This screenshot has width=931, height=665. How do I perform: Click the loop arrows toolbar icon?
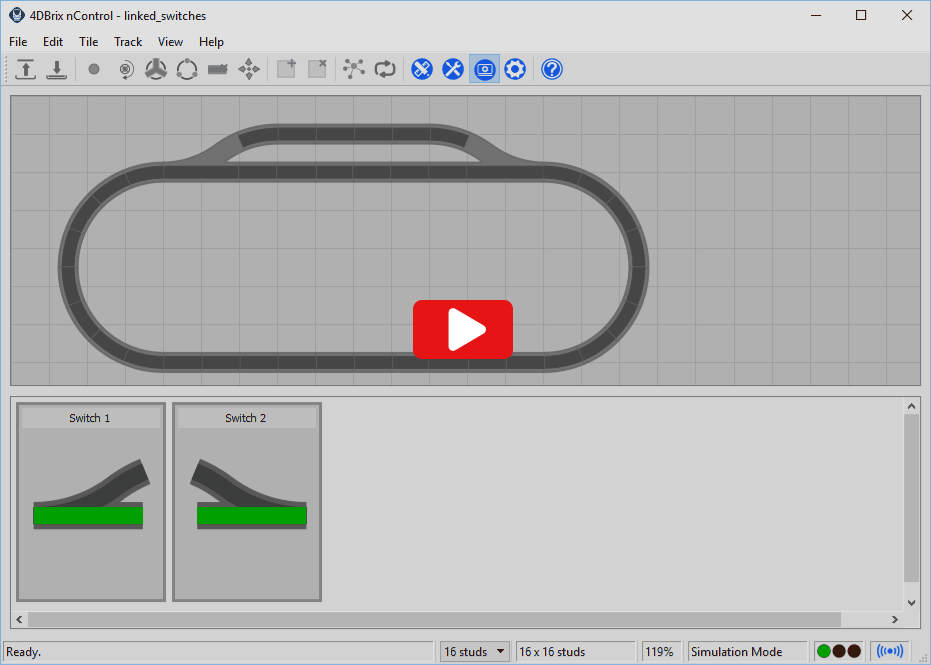(385, 69)
